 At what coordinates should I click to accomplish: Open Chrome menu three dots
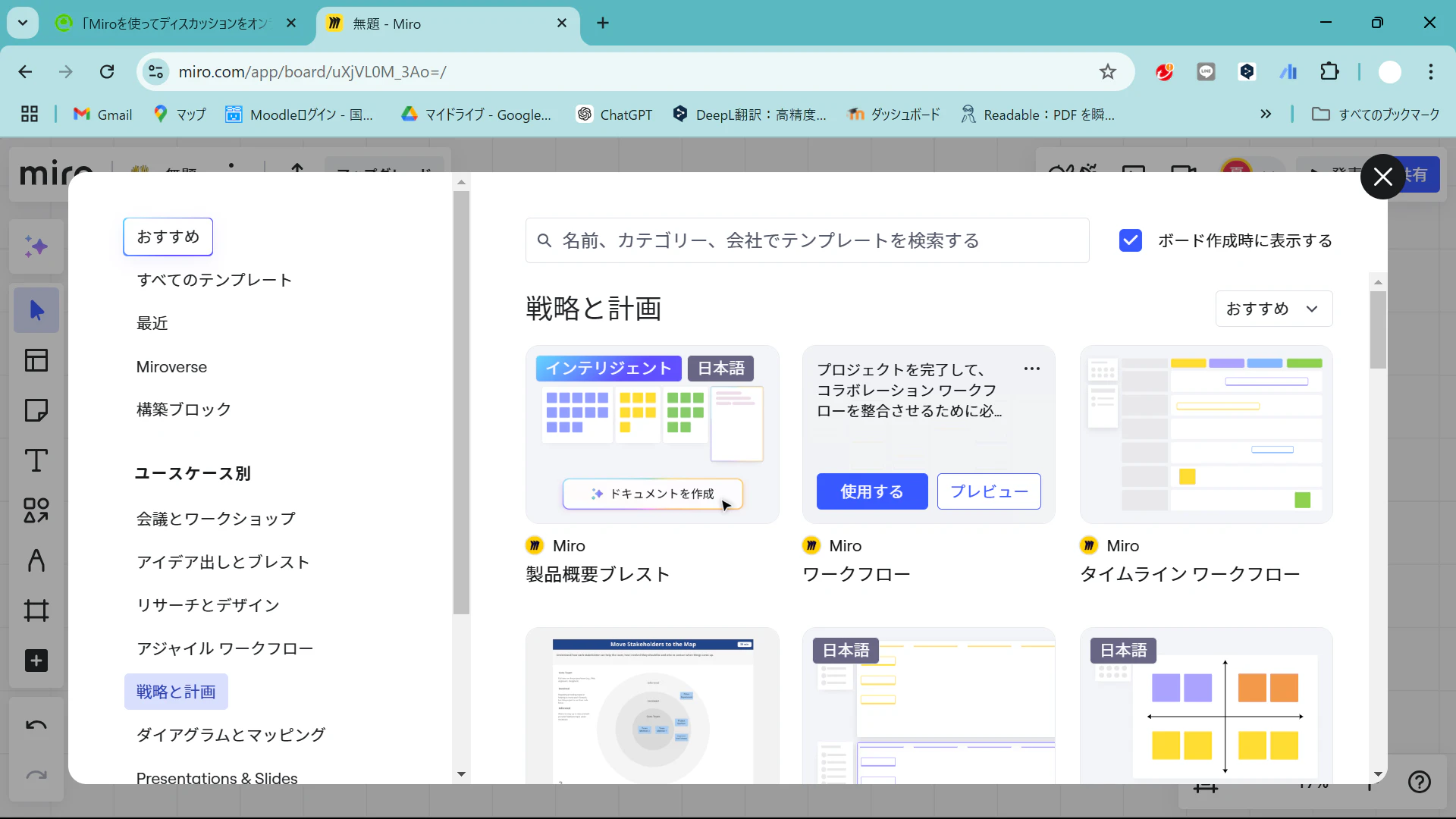[x=1431, y=72]
